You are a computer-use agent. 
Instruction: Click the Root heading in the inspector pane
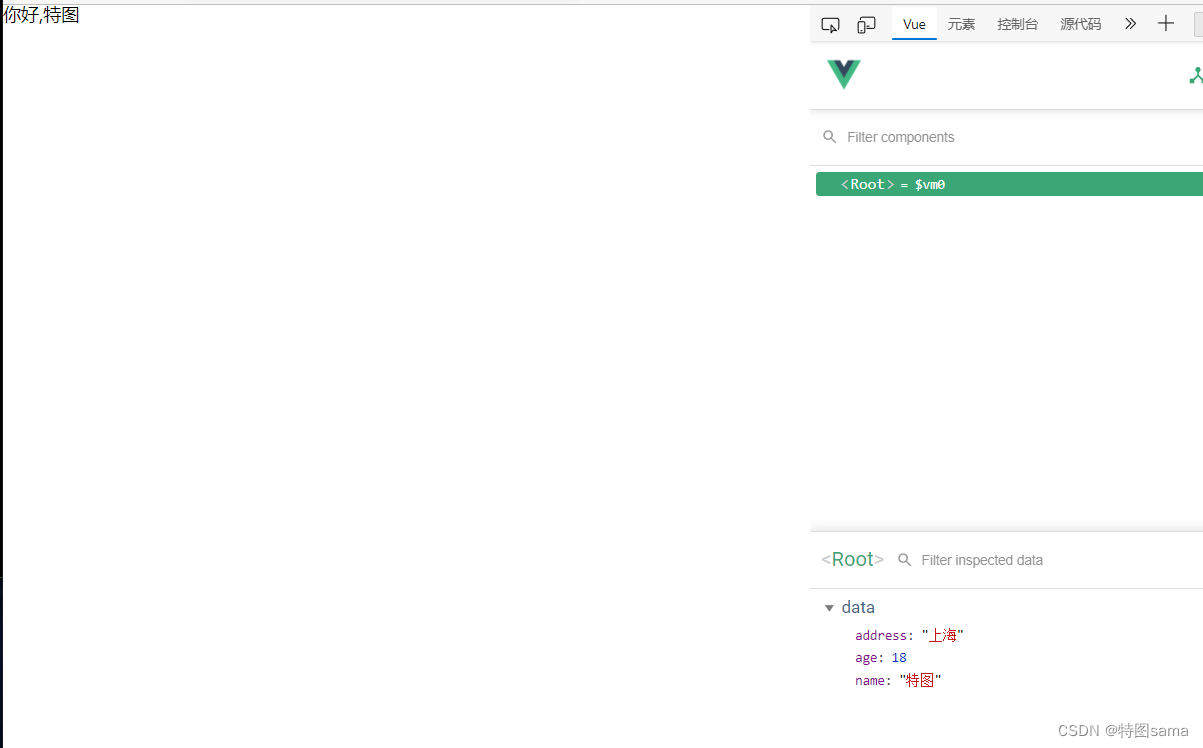pos(852,559)
